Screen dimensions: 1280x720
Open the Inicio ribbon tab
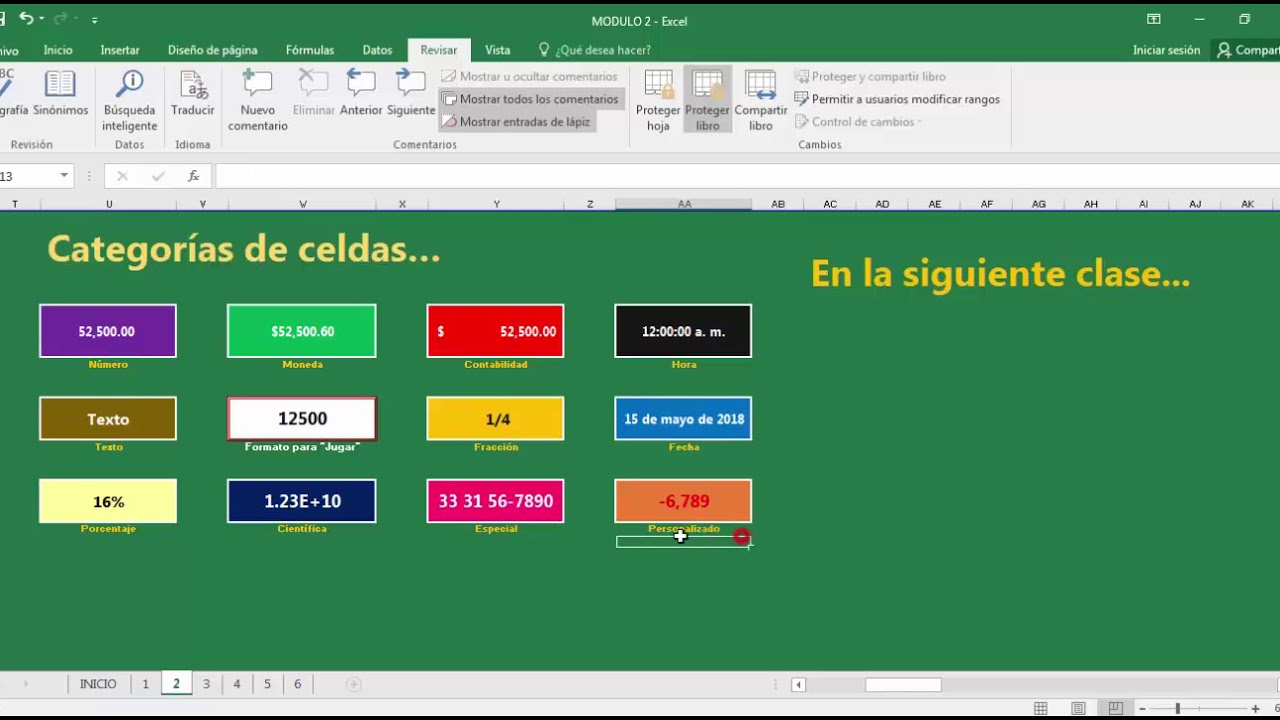pos(58,50)
